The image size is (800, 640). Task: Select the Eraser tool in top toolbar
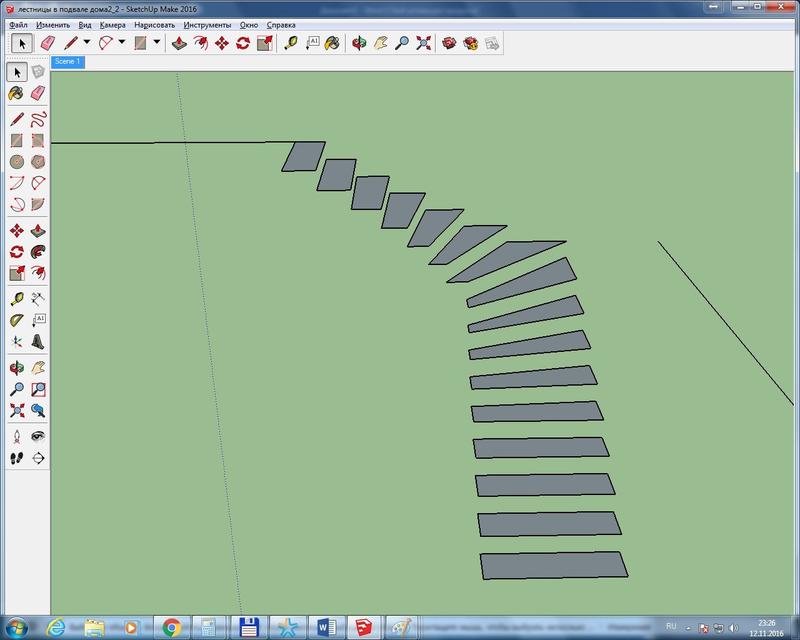46,43
